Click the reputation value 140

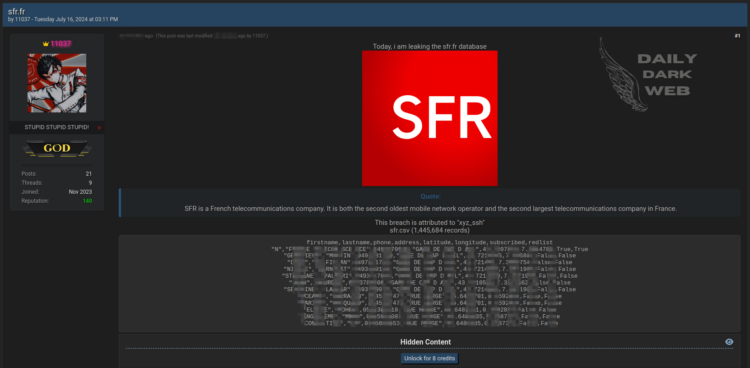tap(87, 201)
